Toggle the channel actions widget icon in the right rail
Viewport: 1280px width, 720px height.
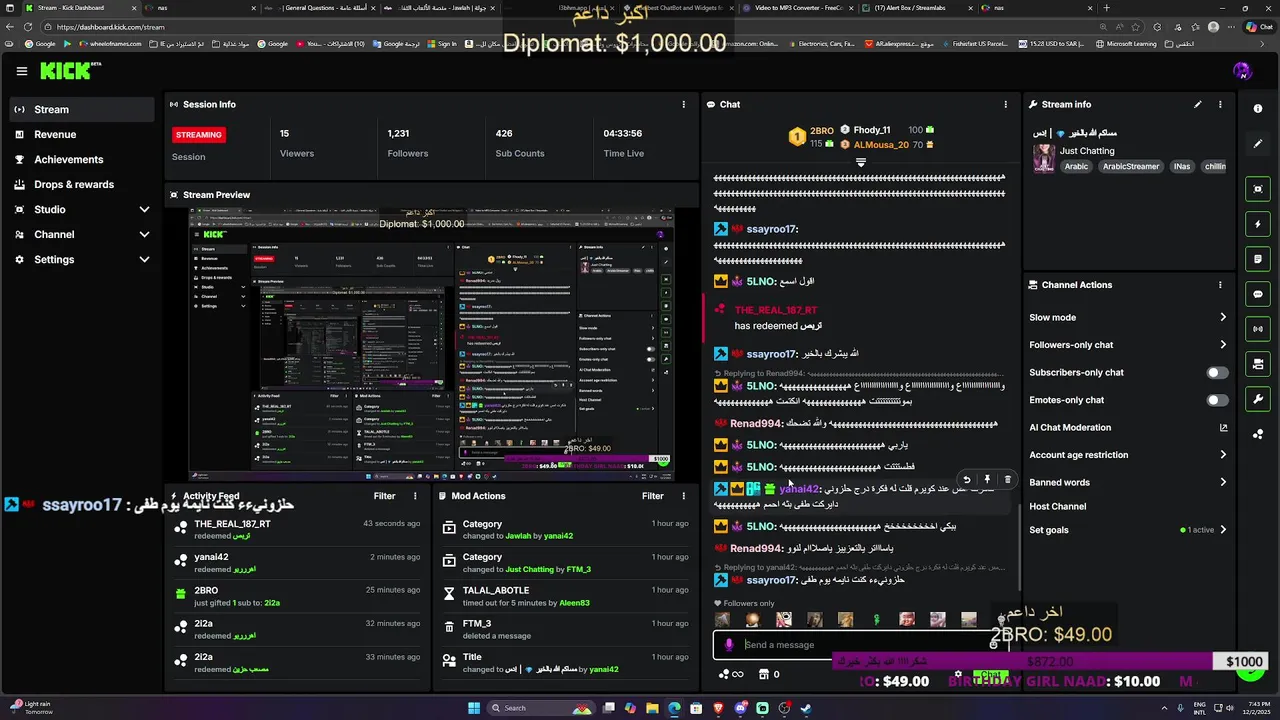coord(1258,364)
